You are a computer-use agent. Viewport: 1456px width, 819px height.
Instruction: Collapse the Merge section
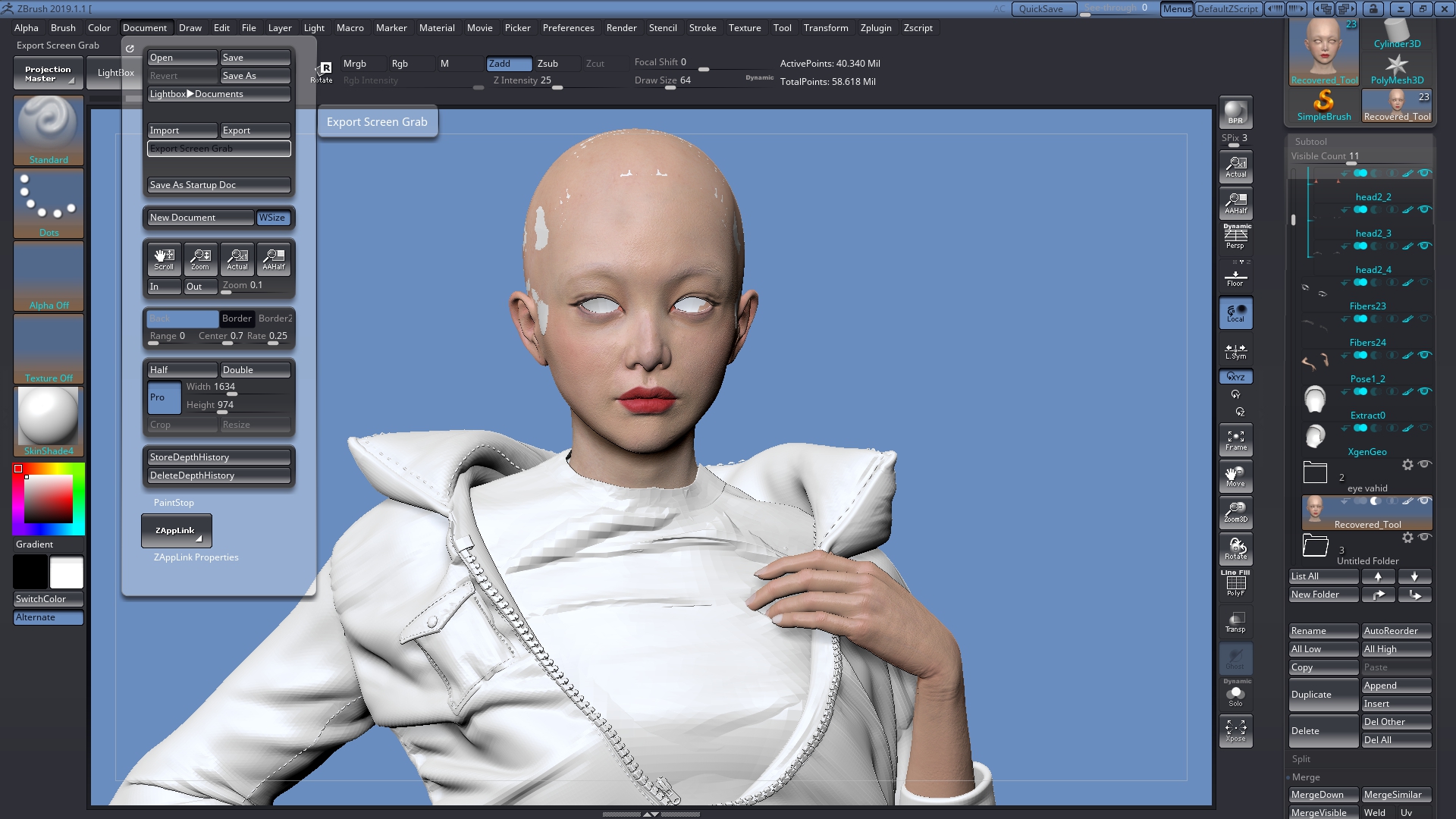click(1306, 777)
